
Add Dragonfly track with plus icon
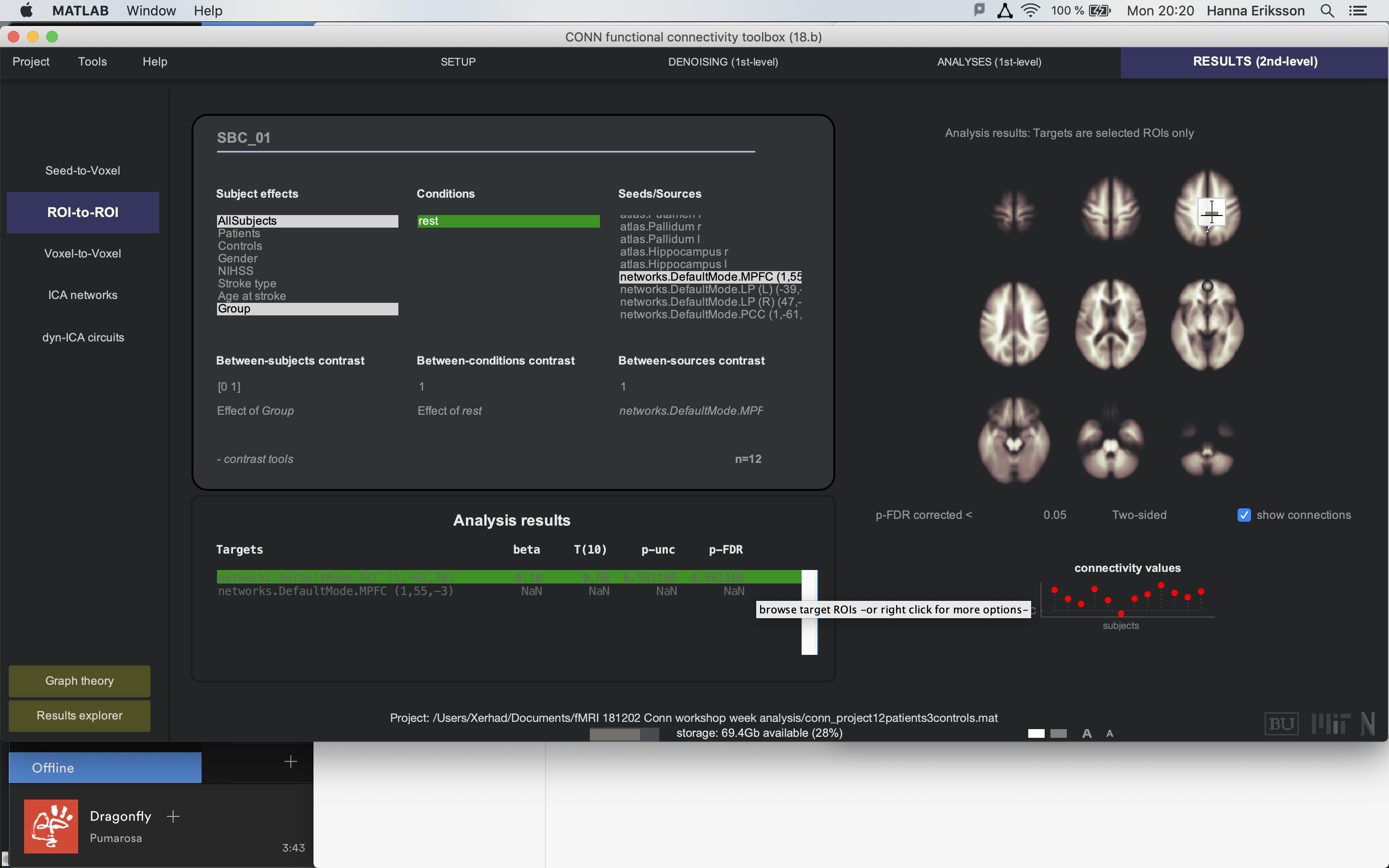pyautogui.click(x=173, y=816)
